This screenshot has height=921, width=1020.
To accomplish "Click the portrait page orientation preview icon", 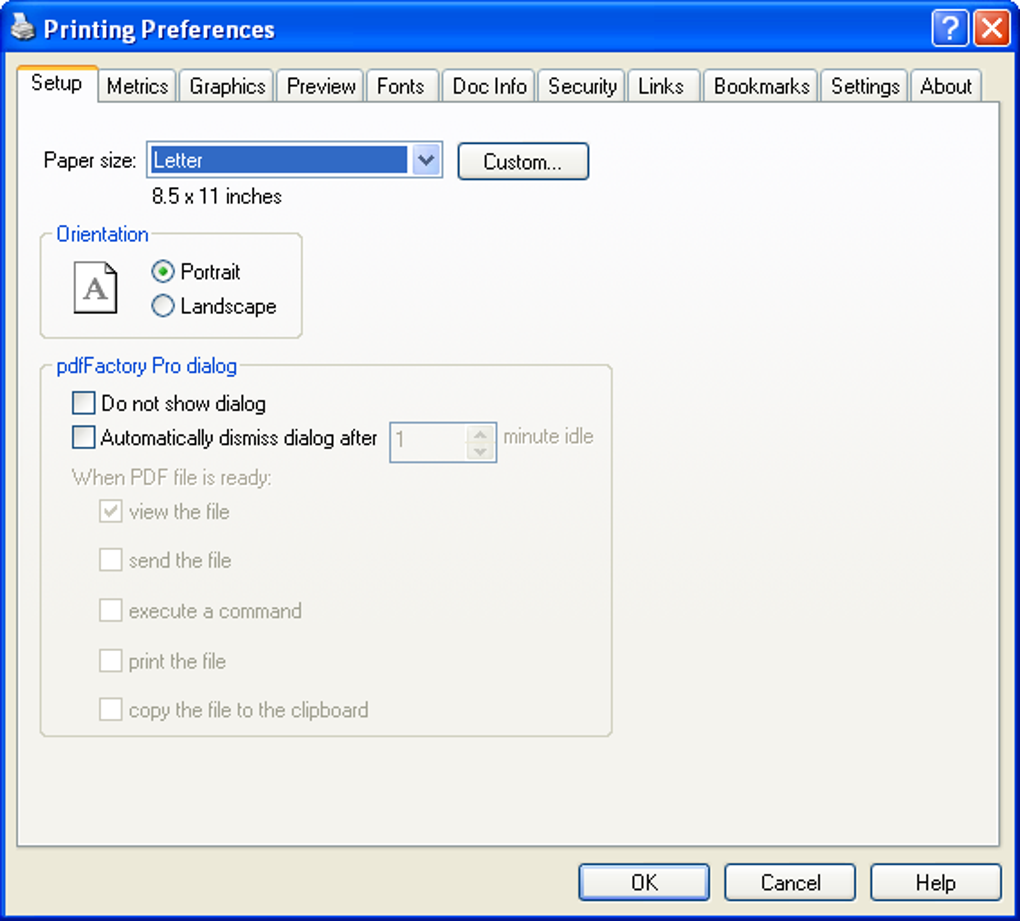I will pos(96,288).
